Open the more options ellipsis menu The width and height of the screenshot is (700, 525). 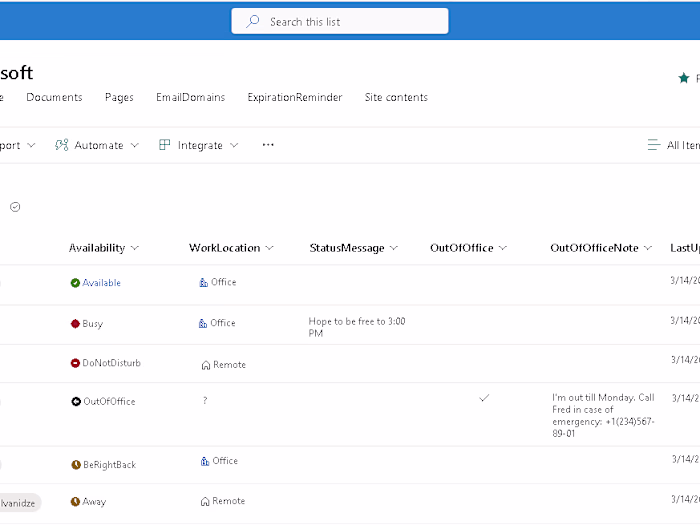pyautogui.click(x=268, y=145)
